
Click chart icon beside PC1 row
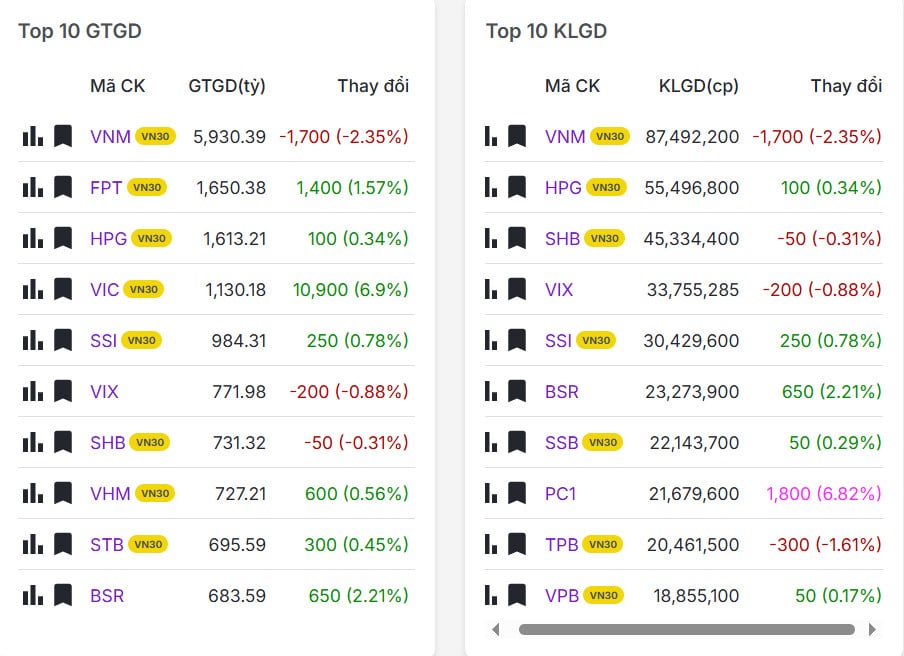tap(491, 493)
